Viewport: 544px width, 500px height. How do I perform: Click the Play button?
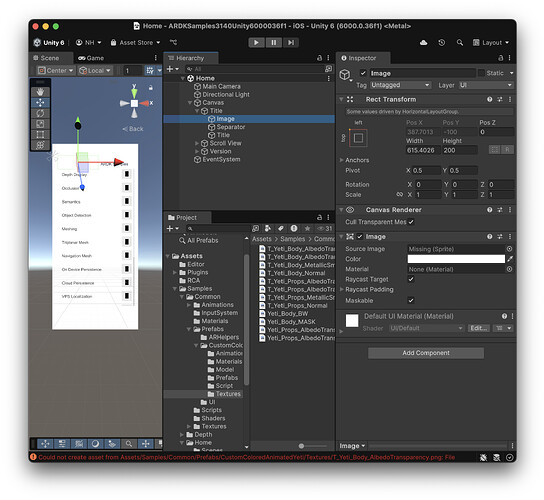(x=256, y=42)
